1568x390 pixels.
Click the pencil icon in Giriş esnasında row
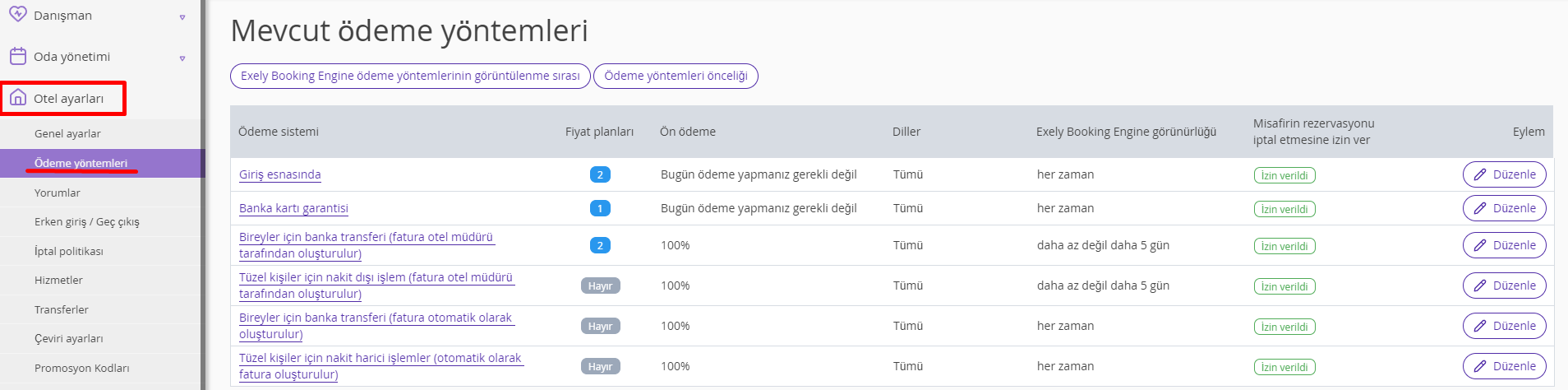(1480, 174)
